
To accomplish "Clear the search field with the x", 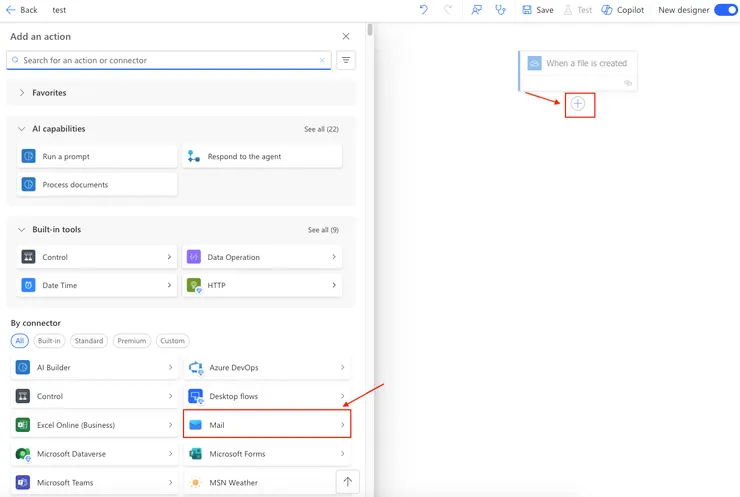I will 322,60.
